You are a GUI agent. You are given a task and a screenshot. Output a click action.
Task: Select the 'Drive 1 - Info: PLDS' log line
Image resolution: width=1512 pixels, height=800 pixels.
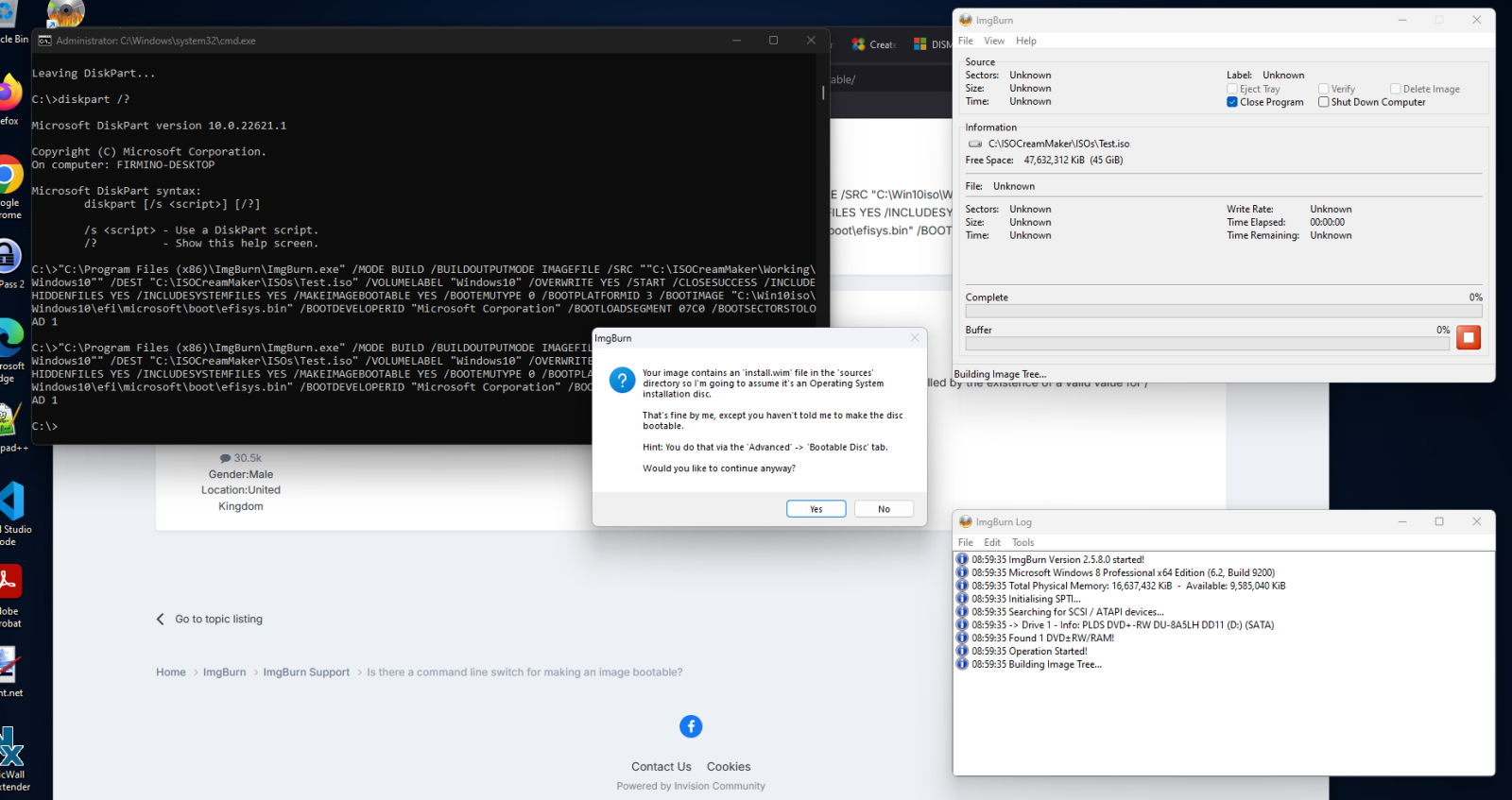[x=1123, y=625]
